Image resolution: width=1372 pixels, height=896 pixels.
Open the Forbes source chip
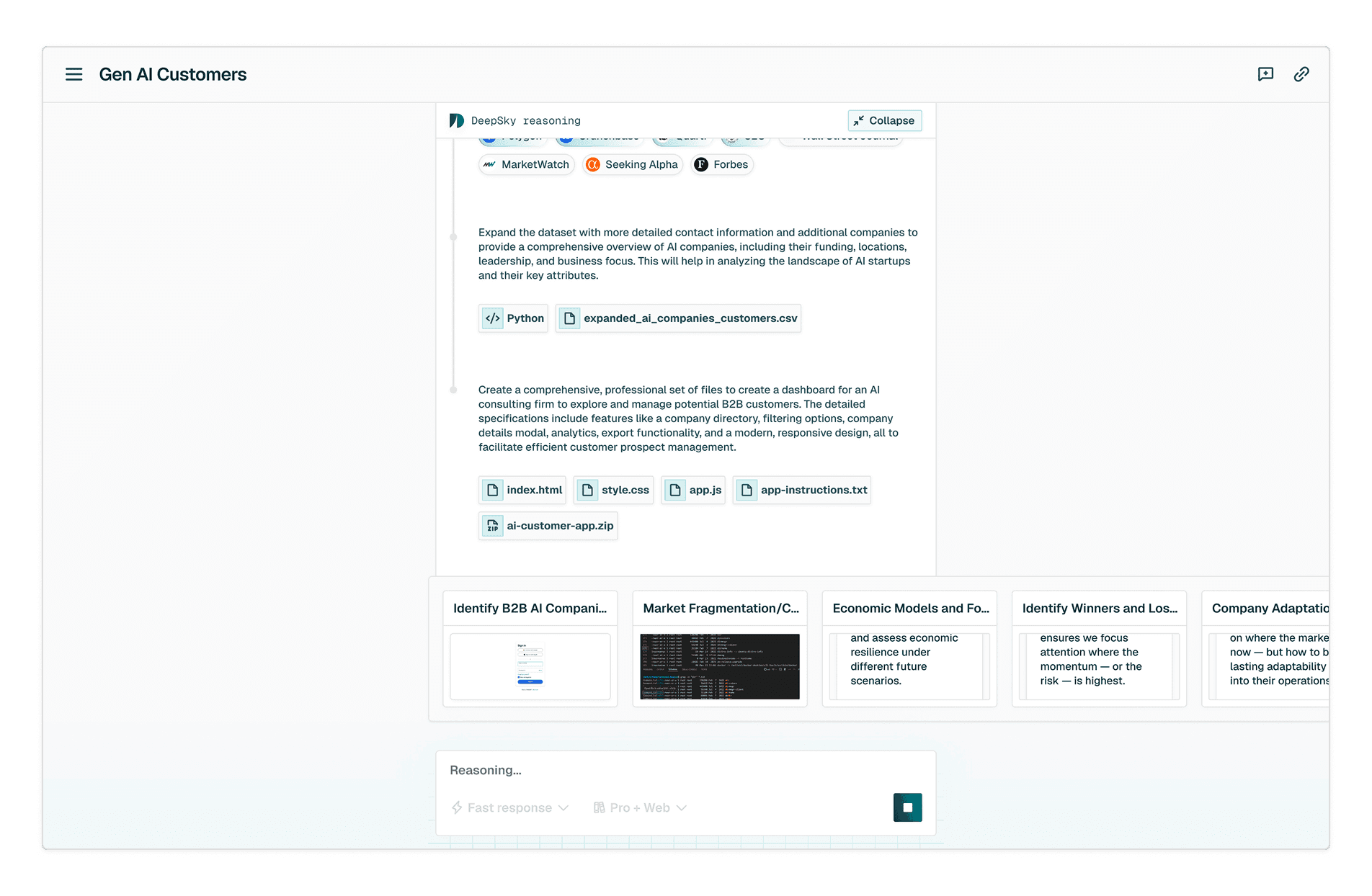(x=721, y=165)
